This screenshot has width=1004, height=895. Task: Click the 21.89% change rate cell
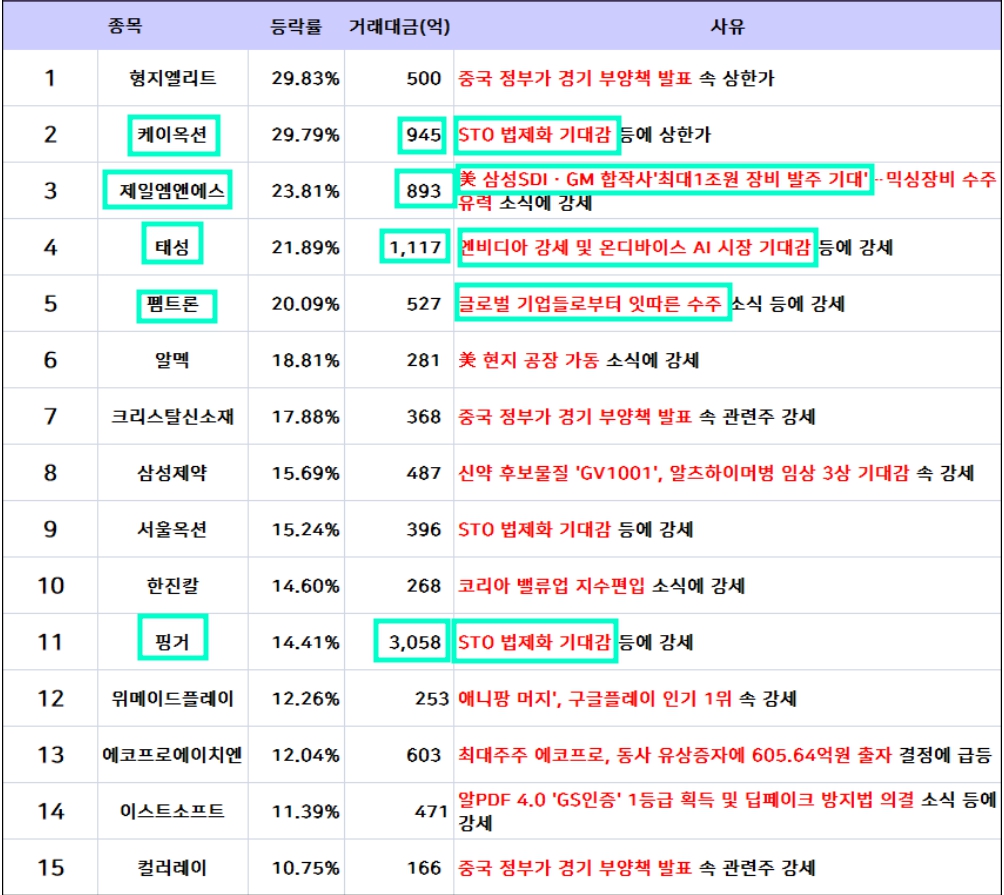point(305,247)
